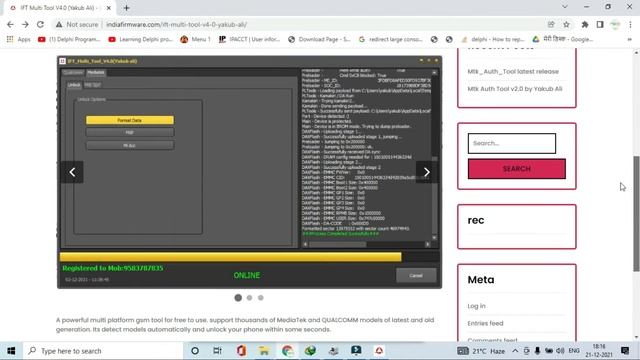Click the yellow Format Data button
The width and height of the screenshot is (640, 360).
(130, 120)
